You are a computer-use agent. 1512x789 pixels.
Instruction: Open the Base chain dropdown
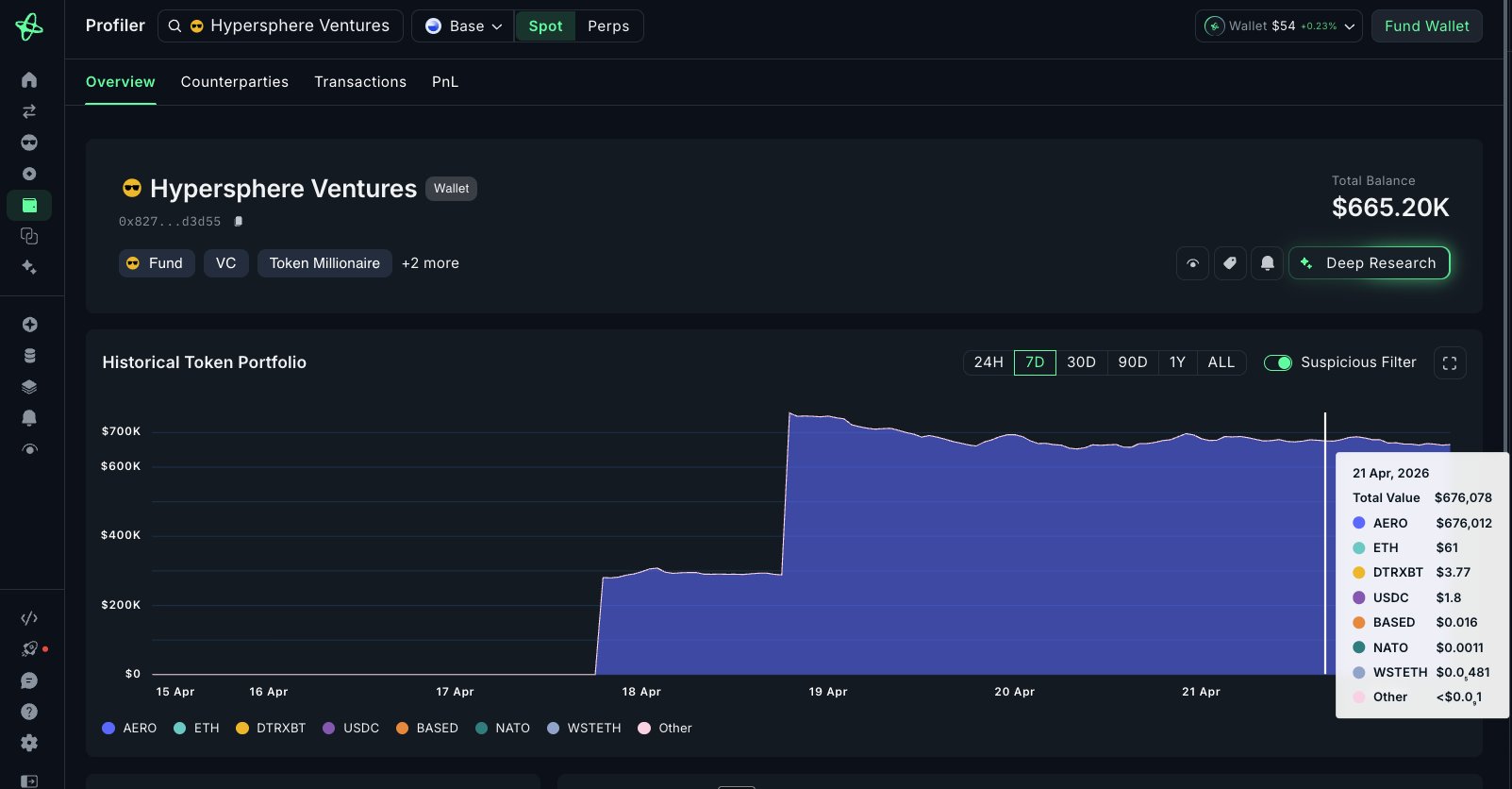click(x=463, y=26)
